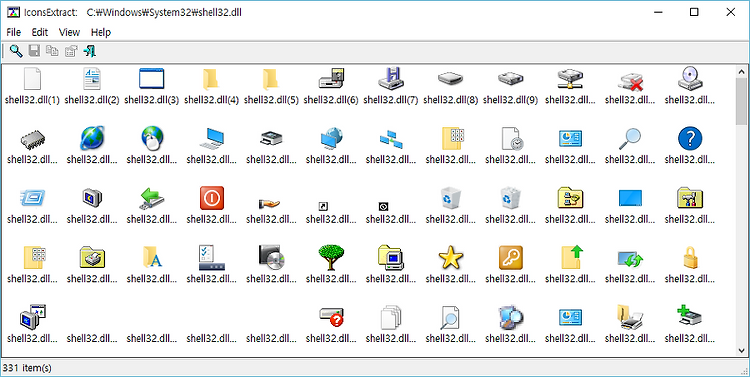Click the scrollbar down arrow
Screen dimensions: 750x377
pos(742,350)
